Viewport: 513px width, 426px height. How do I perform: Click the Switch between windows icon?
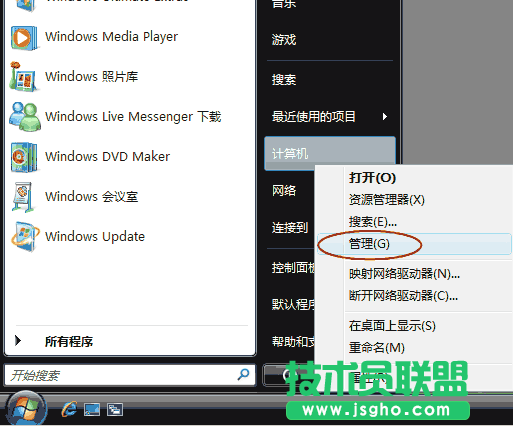[x=115, y=410]
